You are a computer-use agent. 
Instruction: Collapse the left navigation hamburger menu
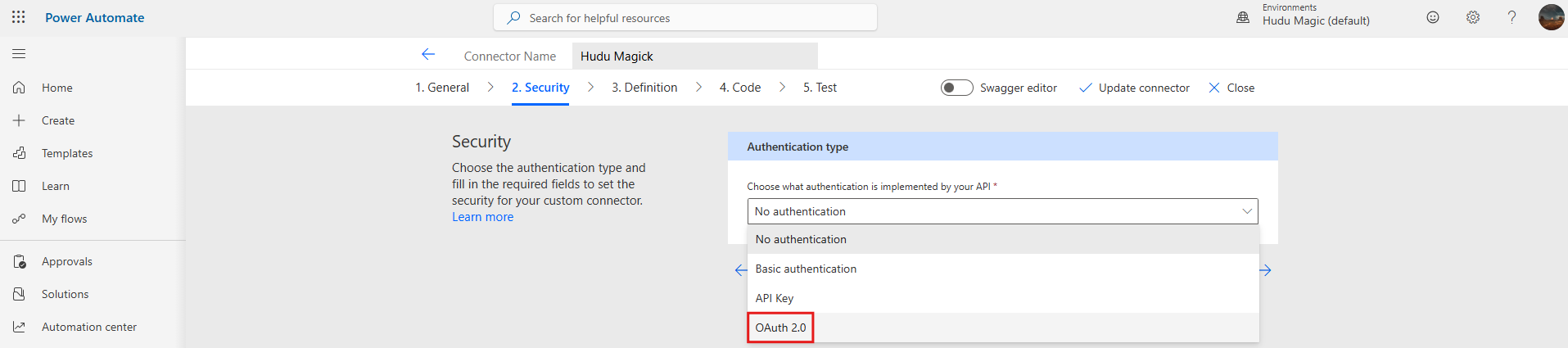tap(19, 54)
